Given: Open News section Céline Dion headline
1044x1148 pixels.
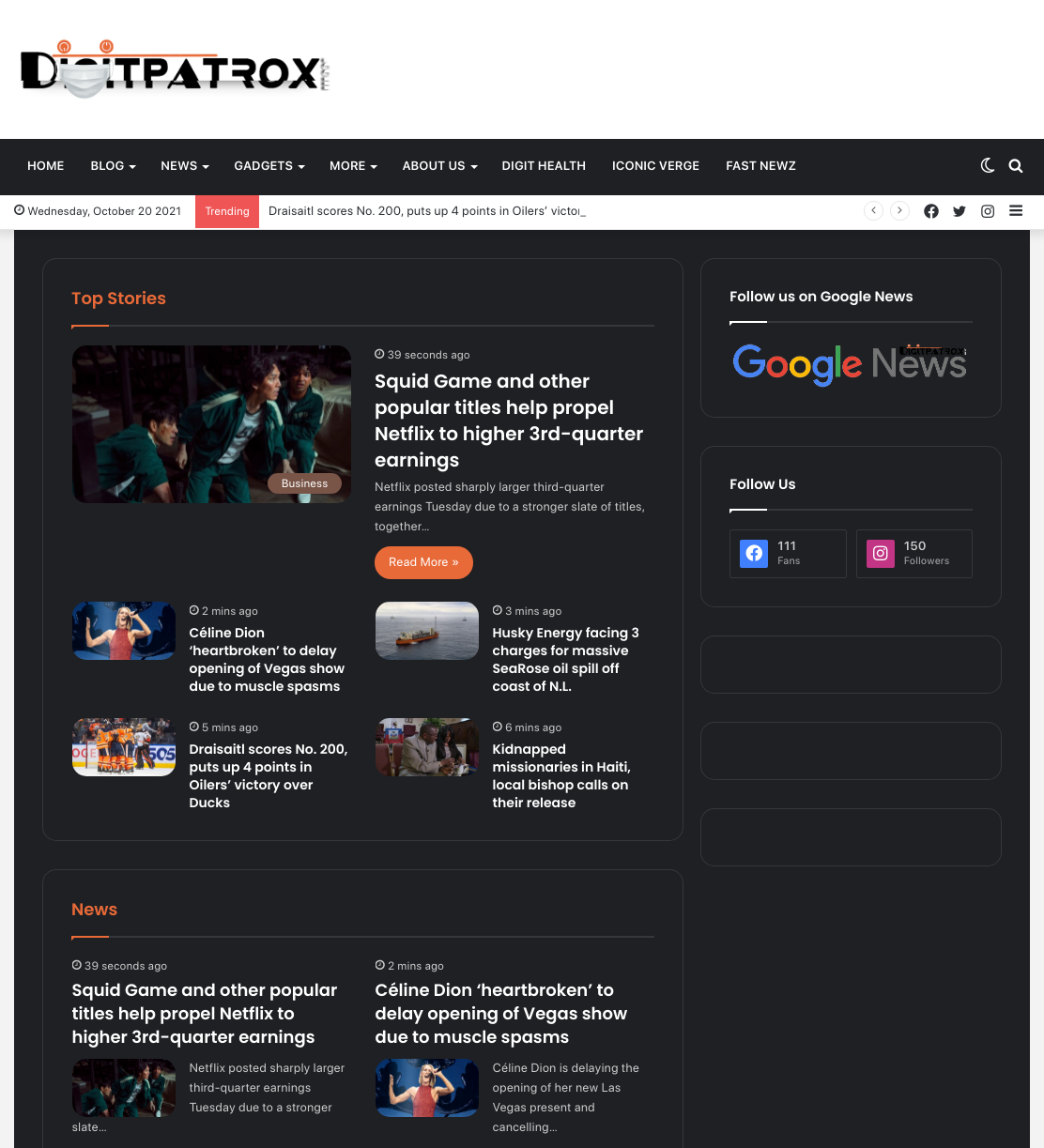Looking at the screenshot, I should click(x=501, y=1014).
